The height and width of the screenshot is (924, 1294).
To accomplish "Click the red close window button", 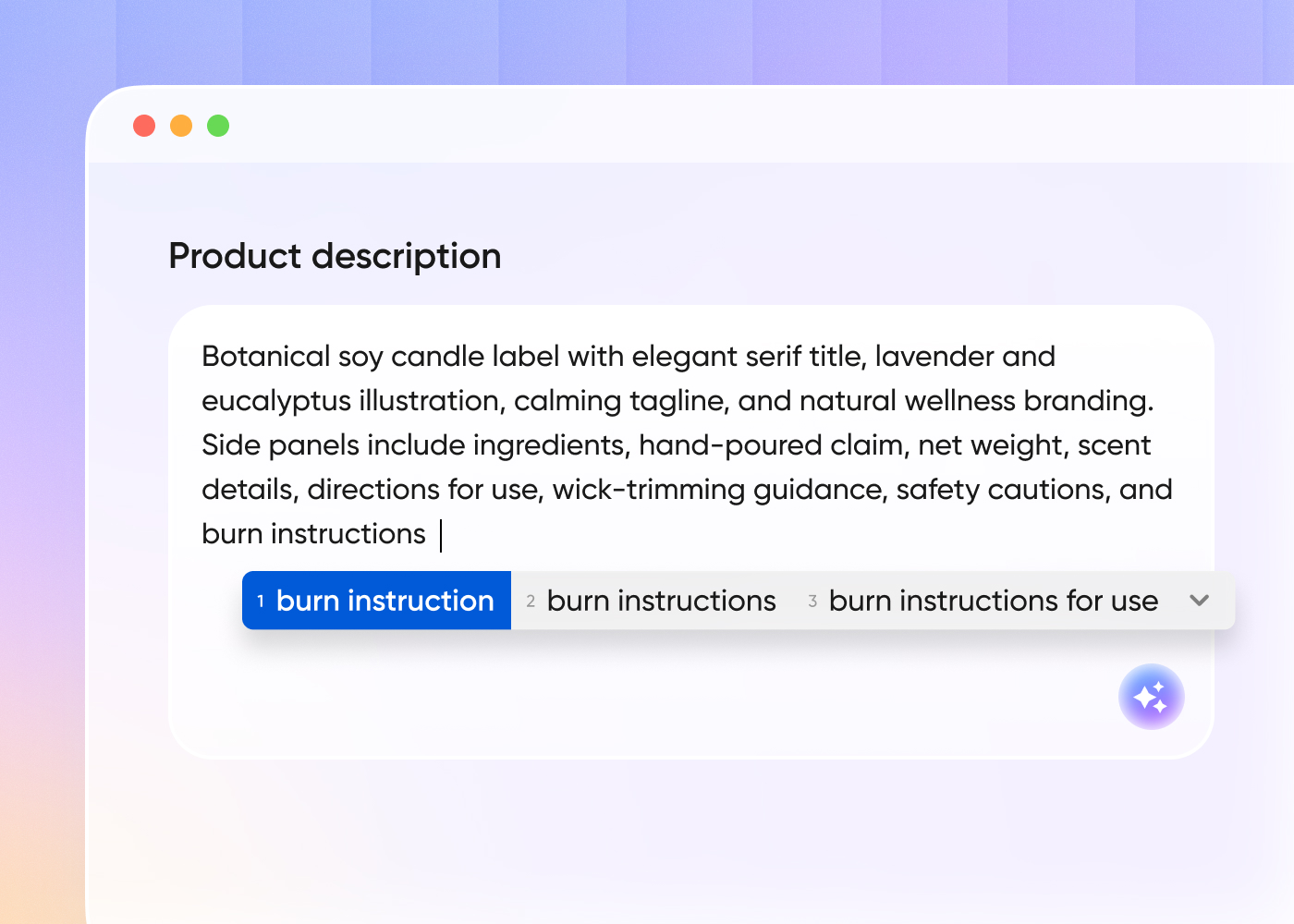I will [144, 126].
